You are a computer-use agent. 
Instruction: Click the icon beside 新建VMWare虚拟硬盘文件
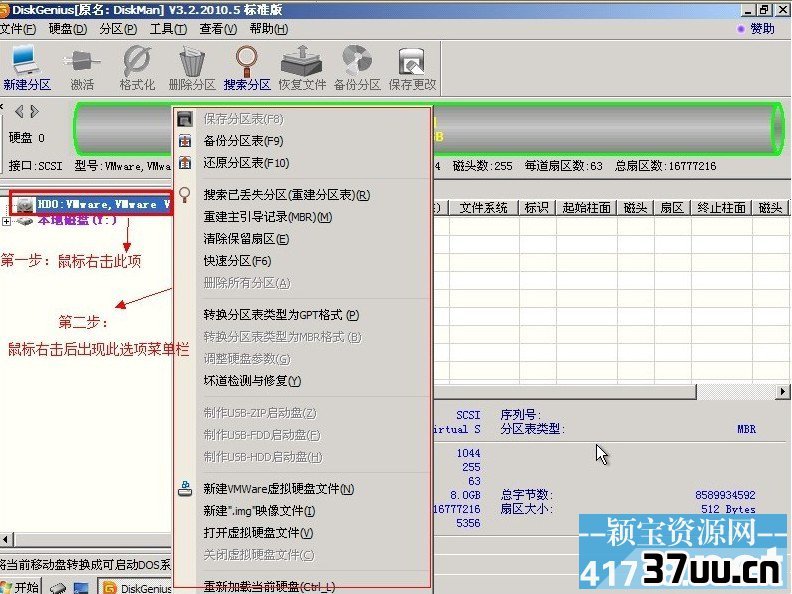pyautogui.click(x=185, y=488)
